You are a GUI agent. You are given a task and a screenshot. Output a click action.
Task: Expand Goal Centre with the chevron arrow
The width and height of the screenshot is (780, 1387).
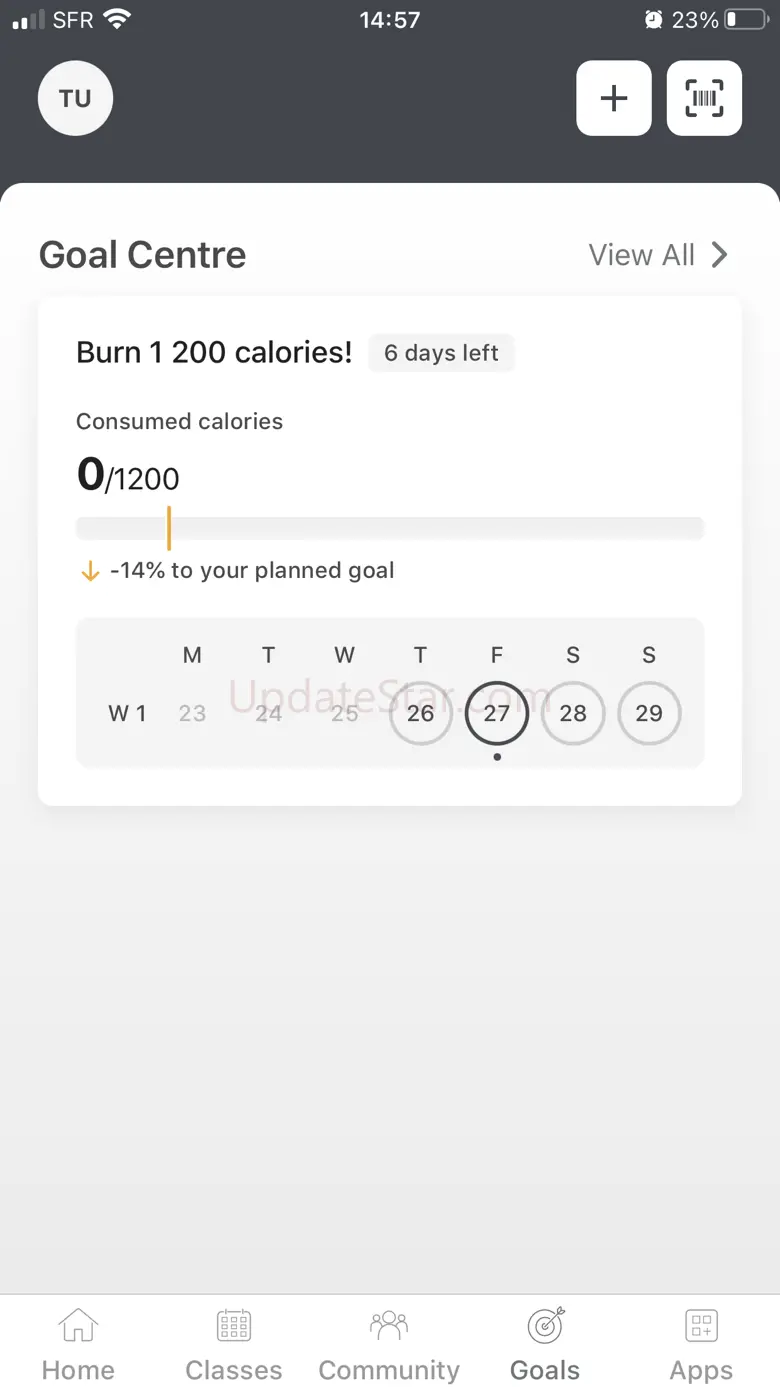point(720,255)
